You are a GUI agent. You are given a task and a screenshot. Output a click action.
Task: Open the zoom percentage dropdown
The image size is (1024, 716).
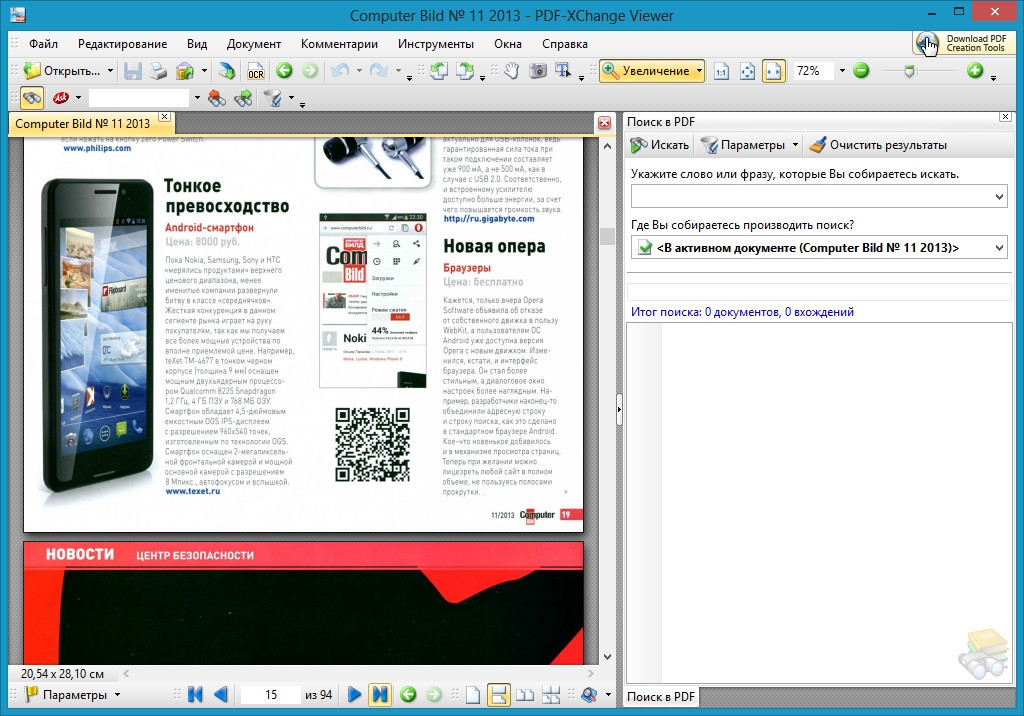tap(842, 71)
